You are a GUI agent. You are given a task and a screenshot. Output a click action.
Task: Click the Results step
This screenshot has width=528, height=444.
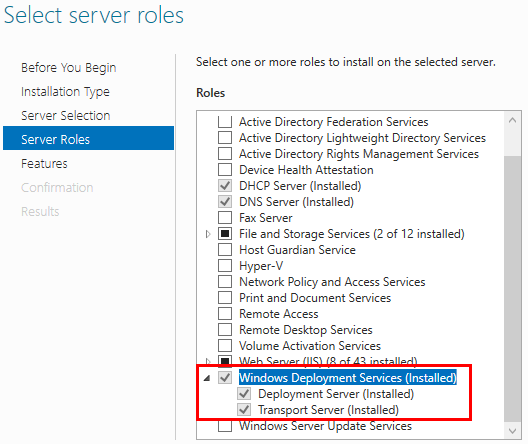[40, 211]
